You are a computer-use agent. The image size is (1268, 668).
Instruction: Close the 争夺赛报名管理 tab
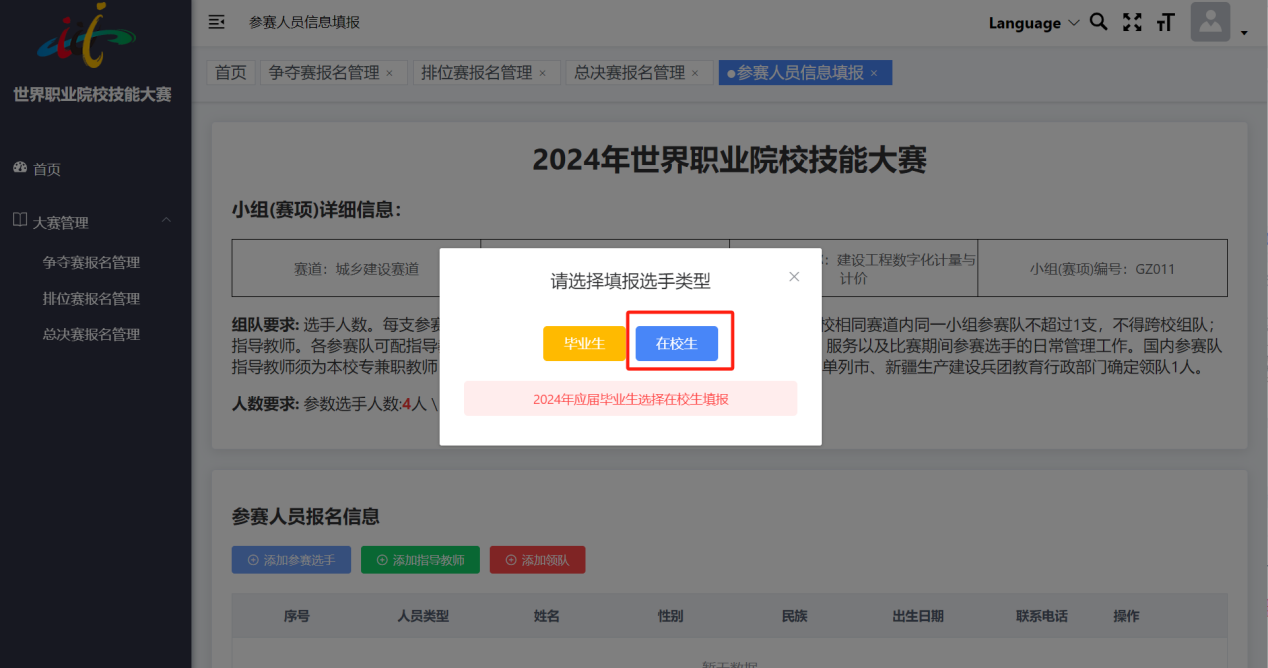(390, 72)
